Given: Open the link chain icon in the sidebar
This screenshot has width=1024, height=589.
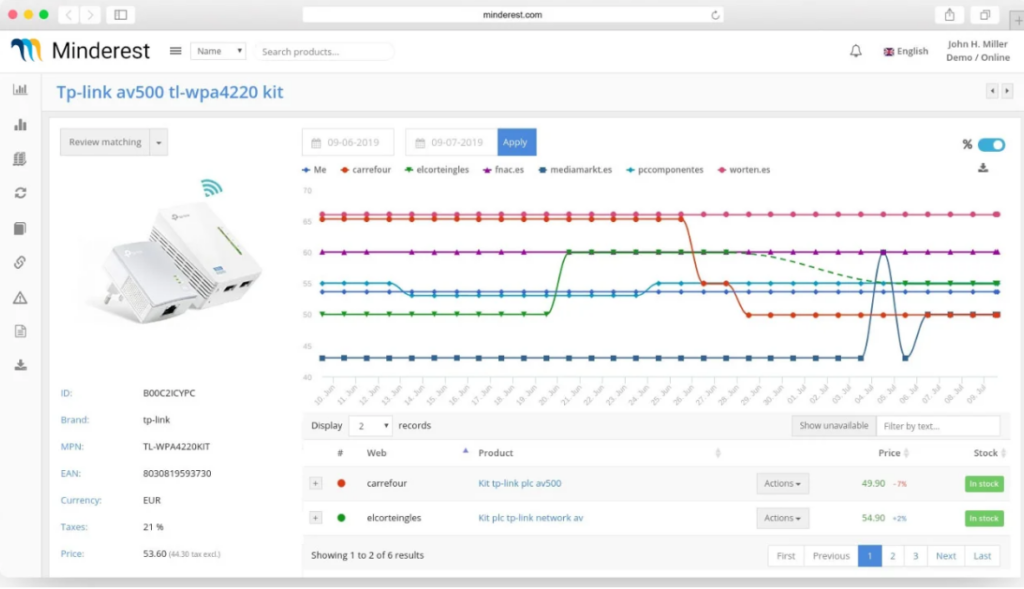Looking at the screenshot, I should (20, 263).
